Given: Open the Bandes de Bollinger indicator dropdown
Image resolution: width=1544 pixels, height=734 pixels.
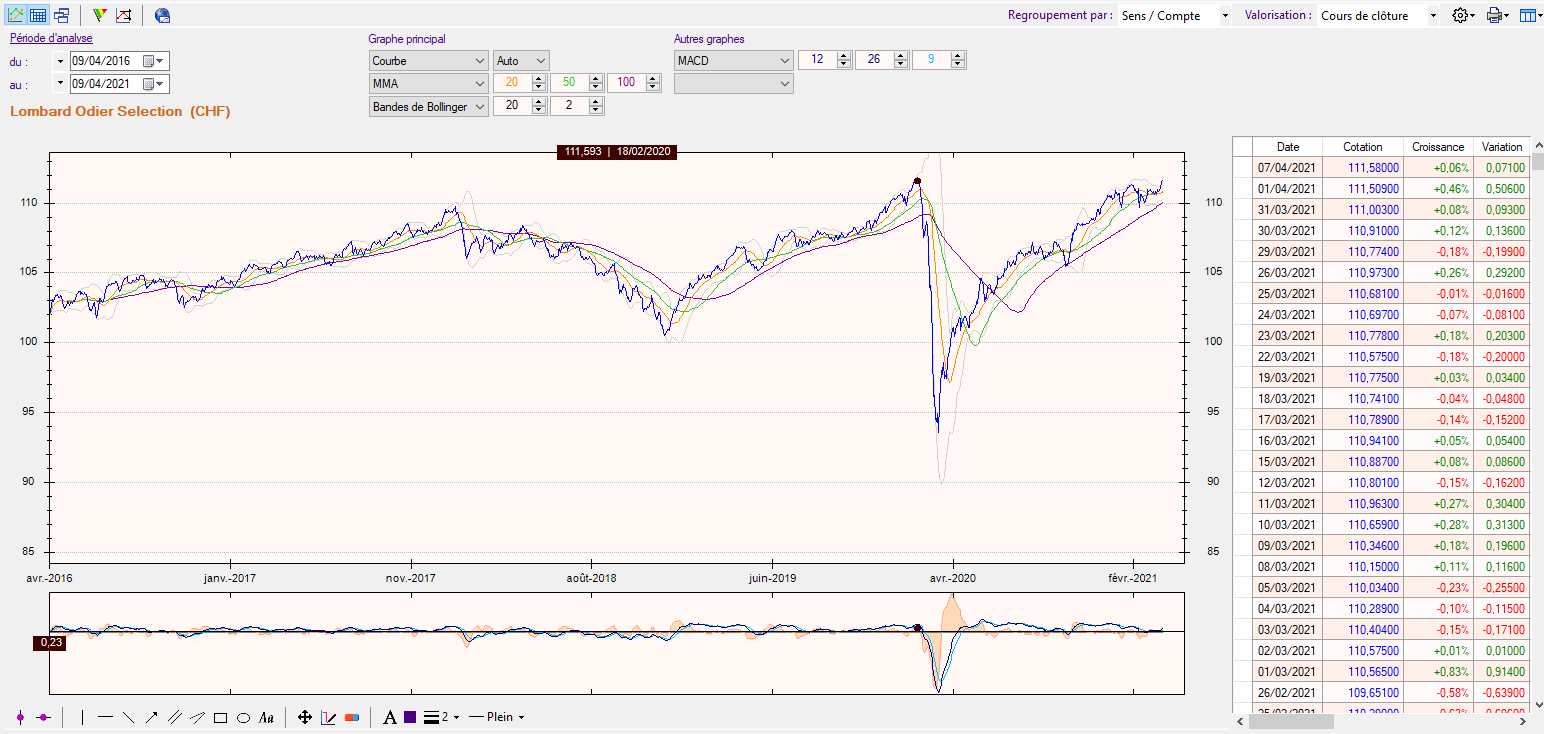Looking at the screenshot, I should pos(428,107).
